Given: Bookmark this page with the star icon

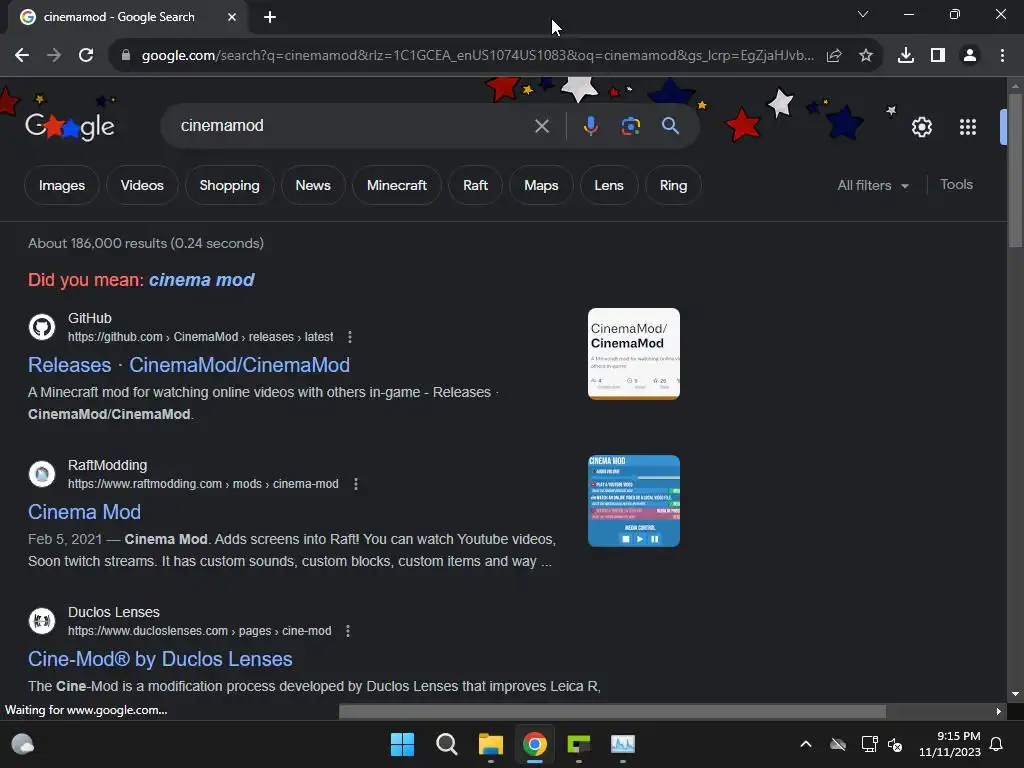Looking at the screenshot, I should pos(866,56).
